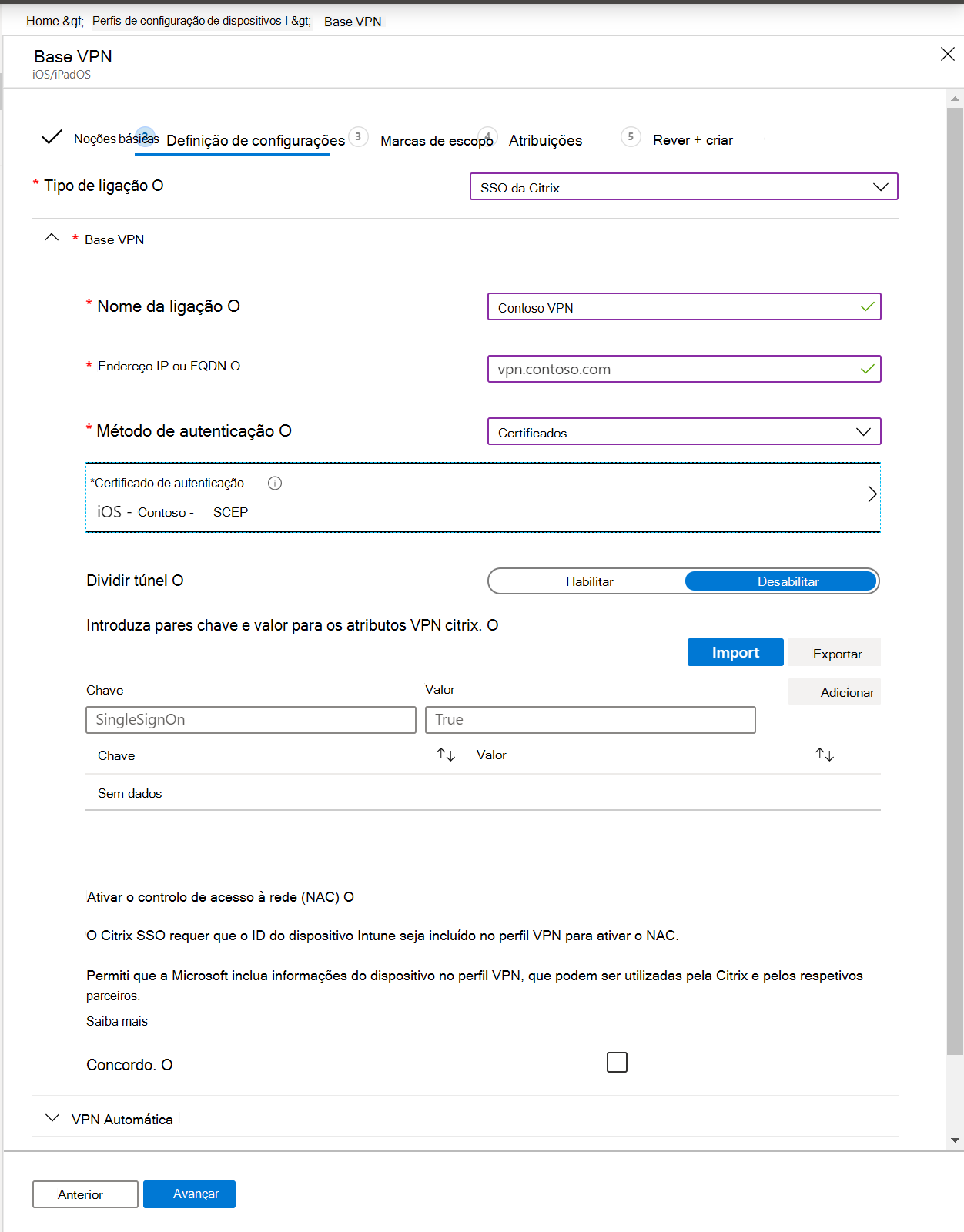This screenshot has width=964, height=1232.
Task: Click the iOS/iPadOS subtitle text
Action: click(x=62, y=75)
